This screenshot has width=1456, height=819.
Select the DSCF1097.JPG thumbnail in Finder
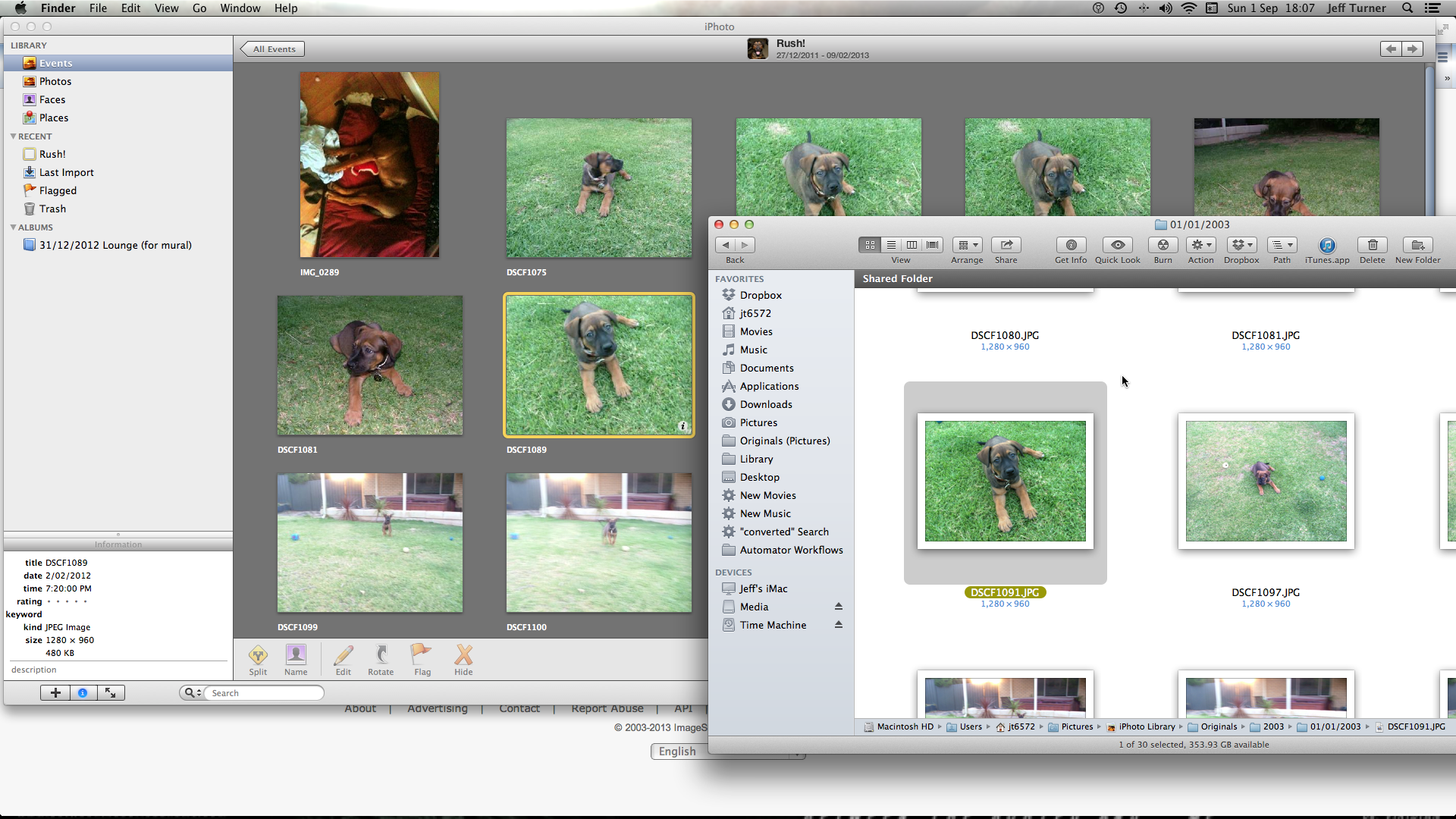[x=1266, y=482]
